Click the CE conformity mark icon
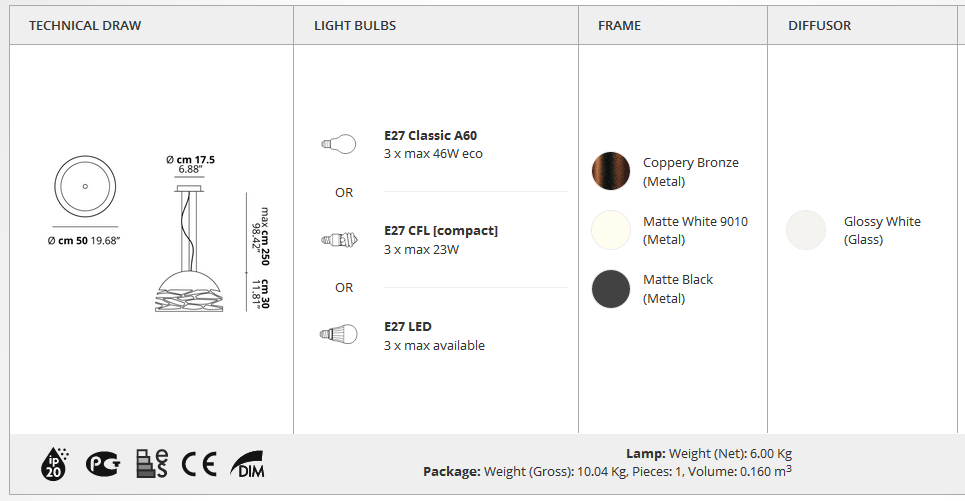Screen dimensions: 965x501 (x=199, y=464)
